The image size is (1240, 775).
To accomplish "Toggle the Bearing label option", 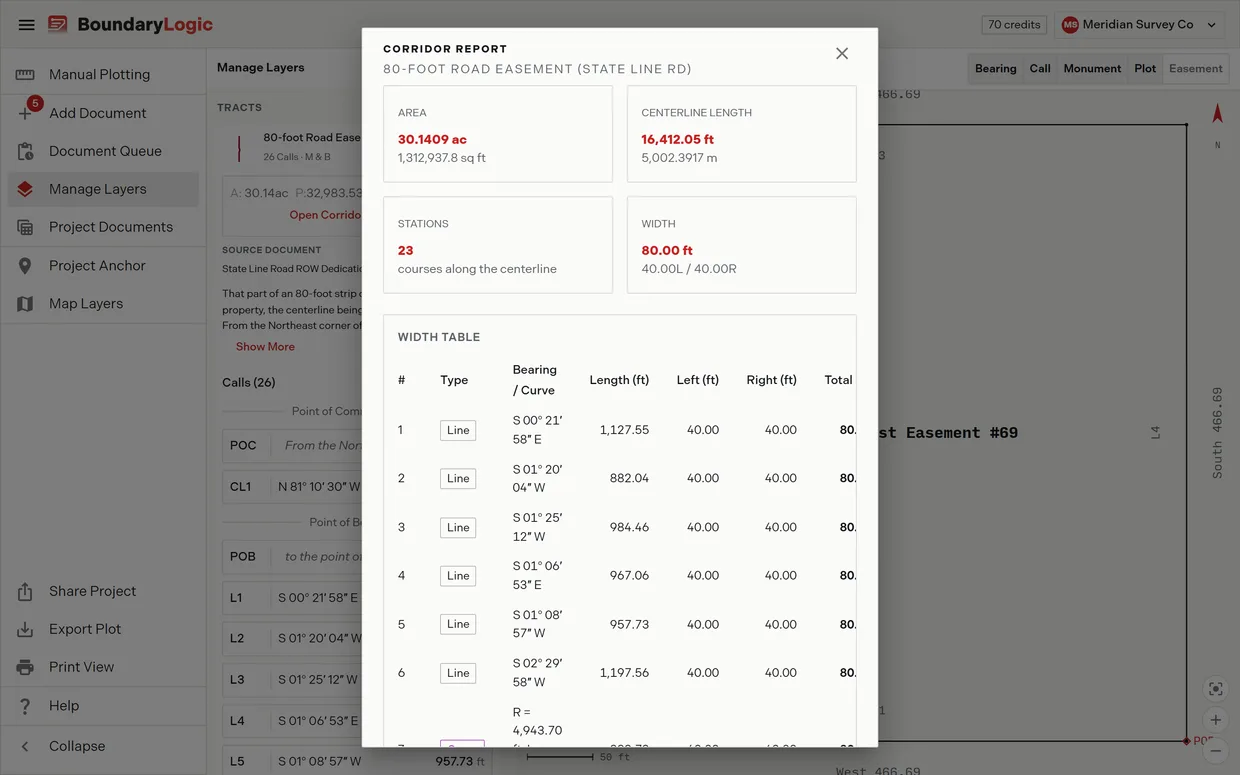I will coord(996,69).
